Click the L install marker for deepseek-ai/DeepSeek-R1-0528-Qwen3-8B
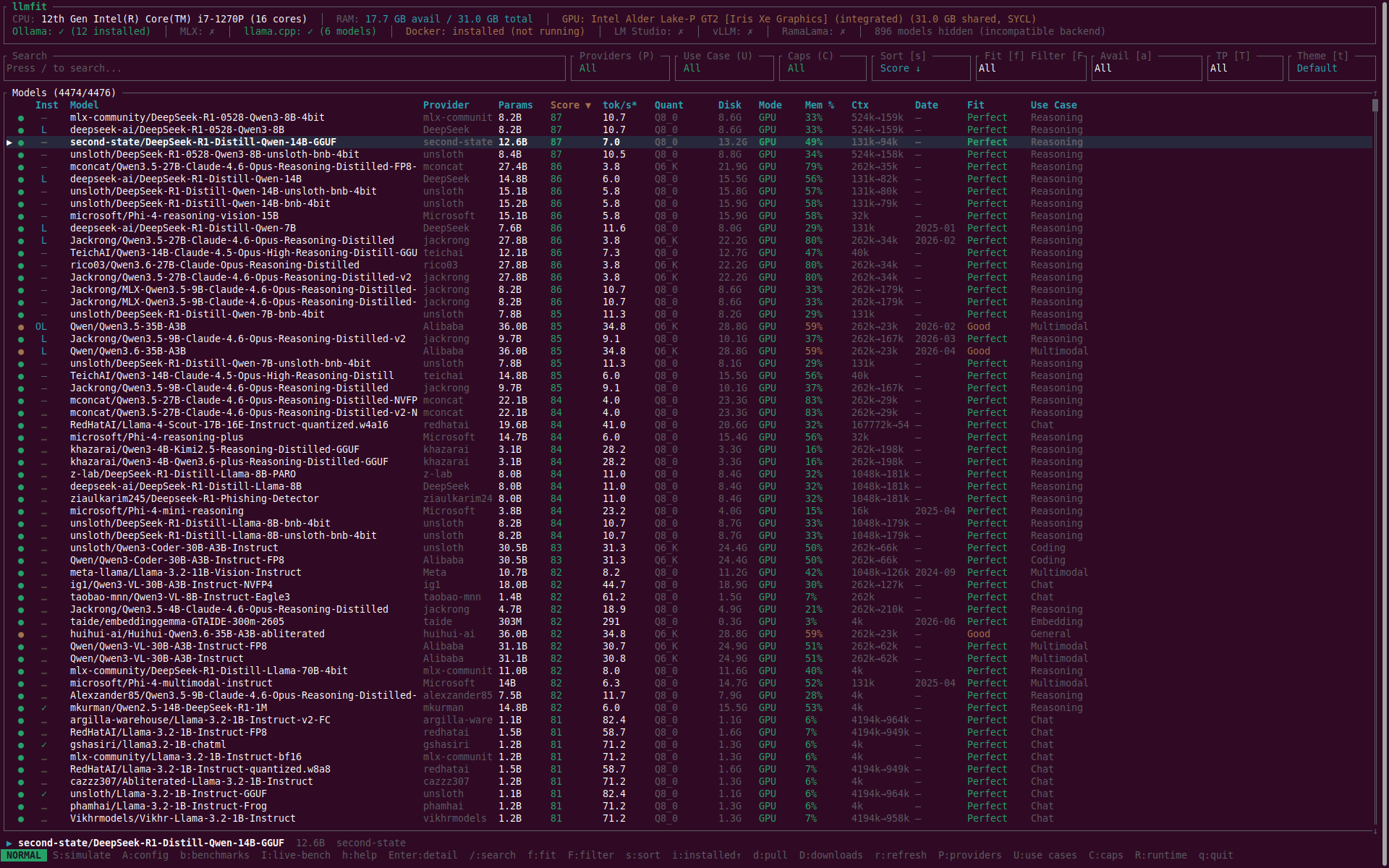Image resolution: width=1389 pixels, height=868 pixels. pyautogui.click(x=44, y=129)
